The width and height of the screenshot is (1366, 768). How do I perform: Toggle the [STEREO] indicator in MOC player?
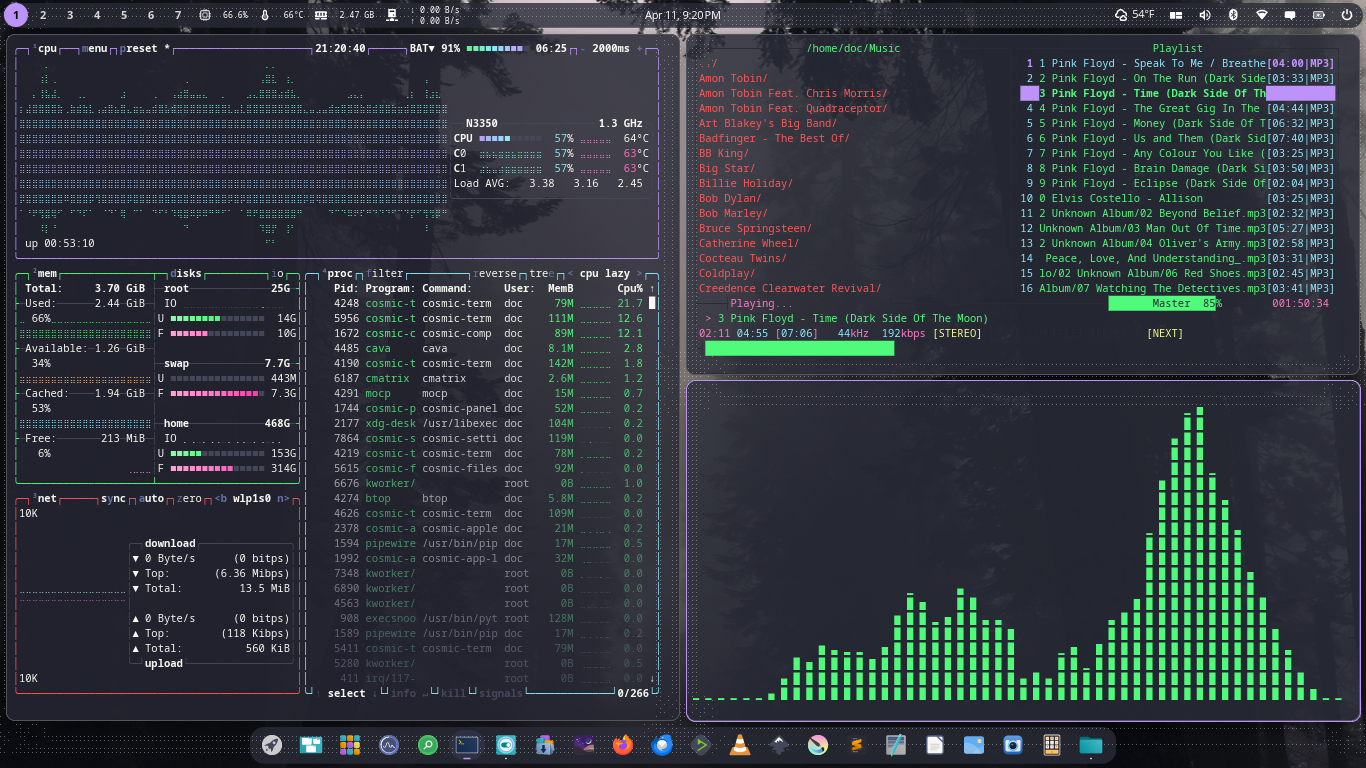coord(958,333)
